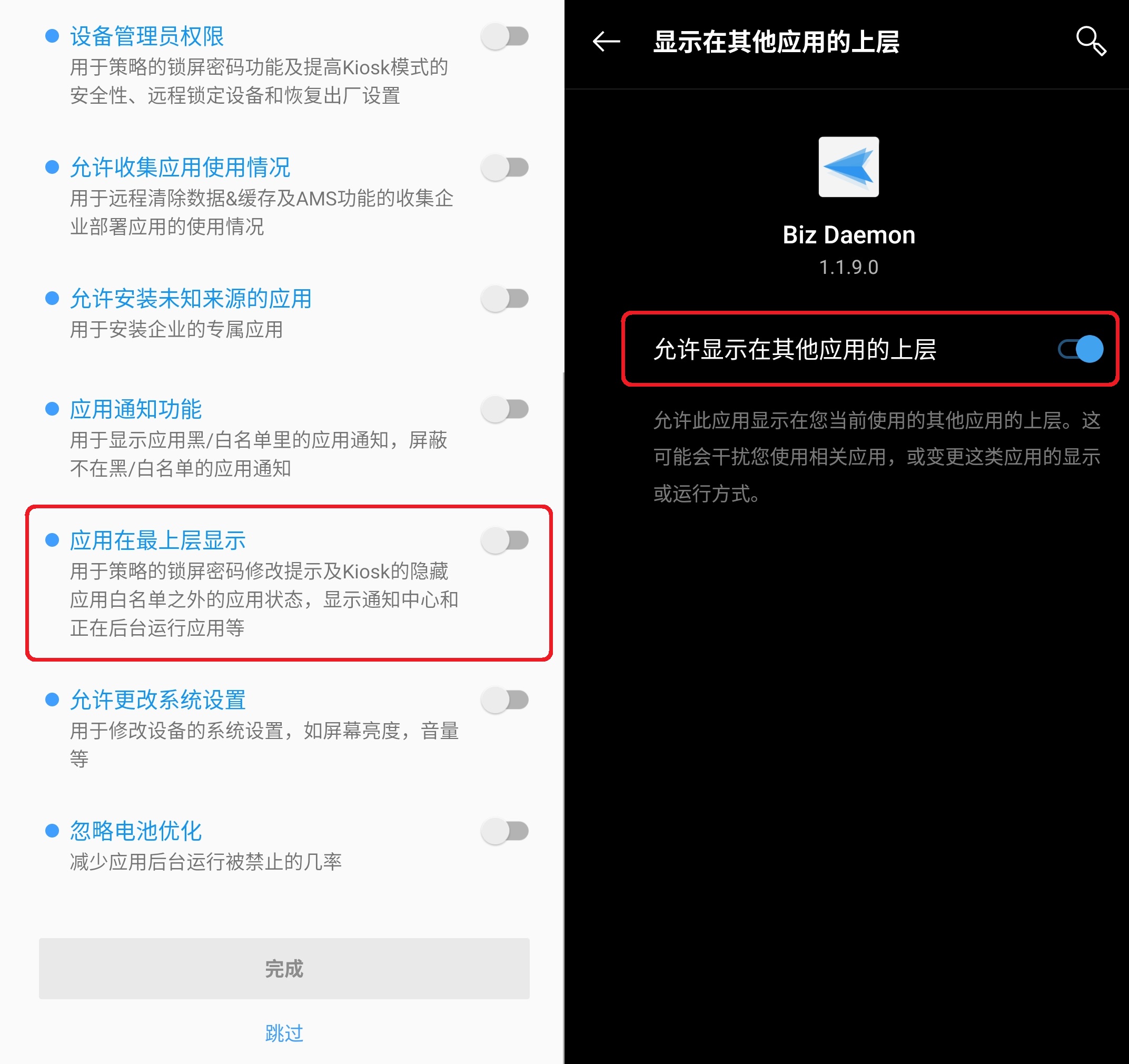Toggle 允许更改系统设置 switch
Viewport: 1129px width, 1064px height.
(x=505, y=700)
